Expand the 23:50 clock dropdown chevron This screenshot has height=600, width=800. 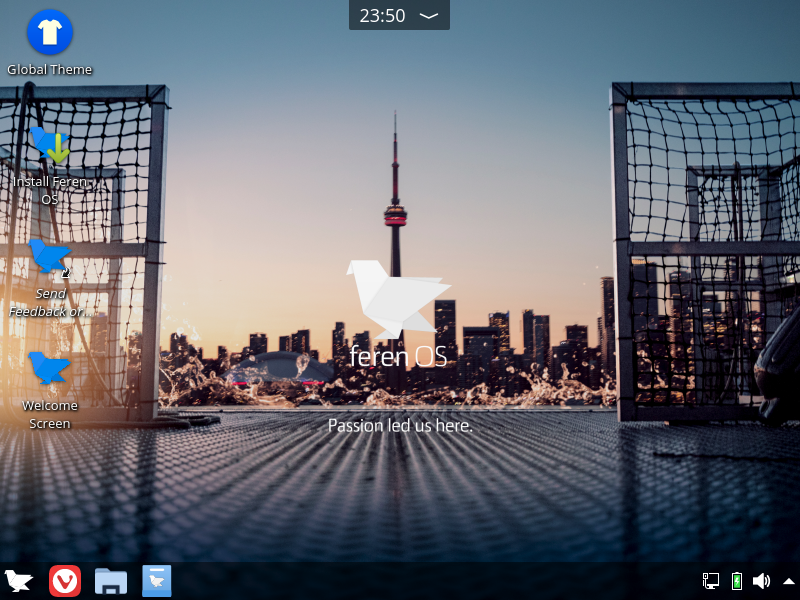tap(429, 16)
